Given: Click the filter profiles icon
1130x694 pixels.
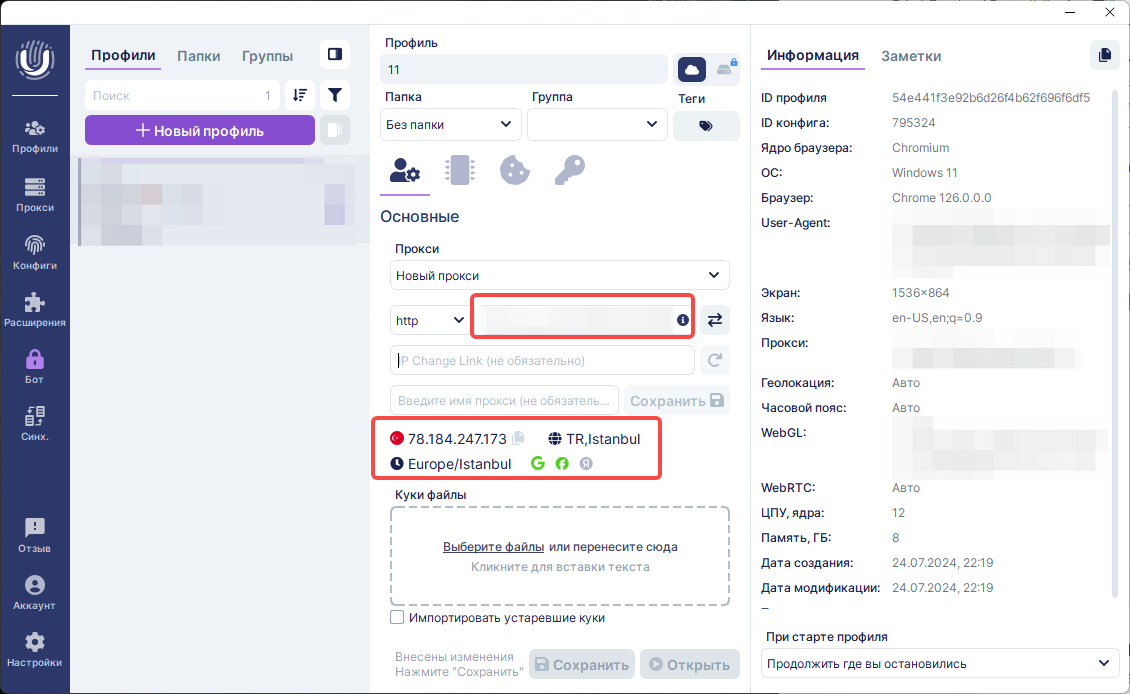Looking at the screenshot, I should (335, 95).
